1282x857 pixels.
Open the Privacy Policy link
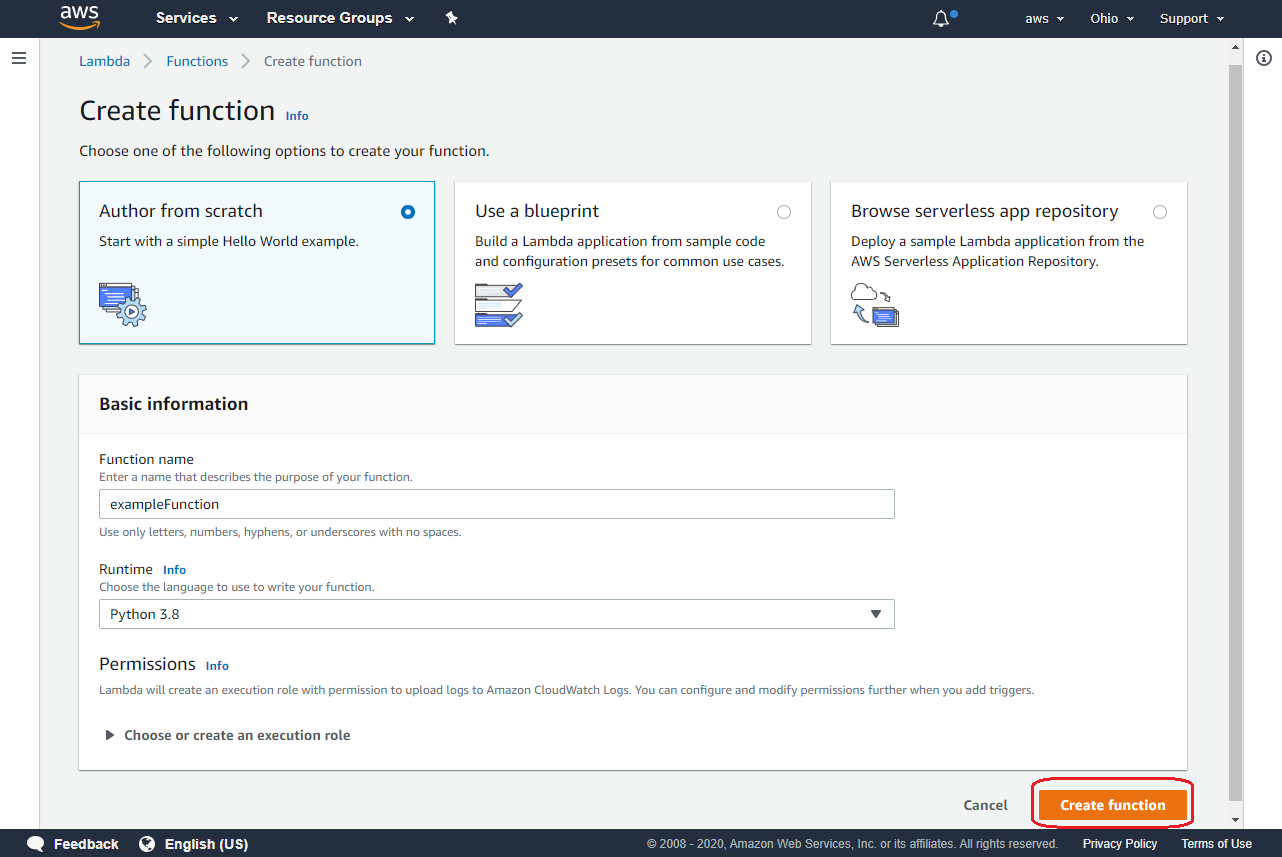pos(1120,844)
